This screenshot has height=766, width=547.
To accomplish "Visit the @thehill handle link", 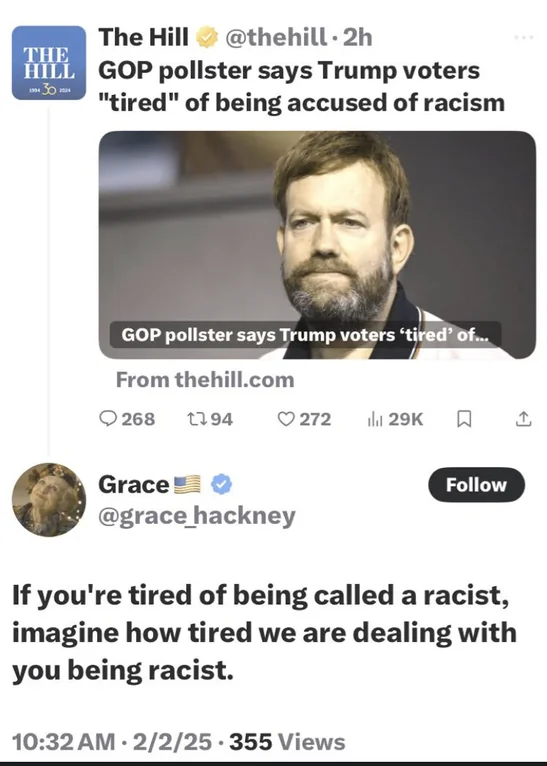I will 275,38.
